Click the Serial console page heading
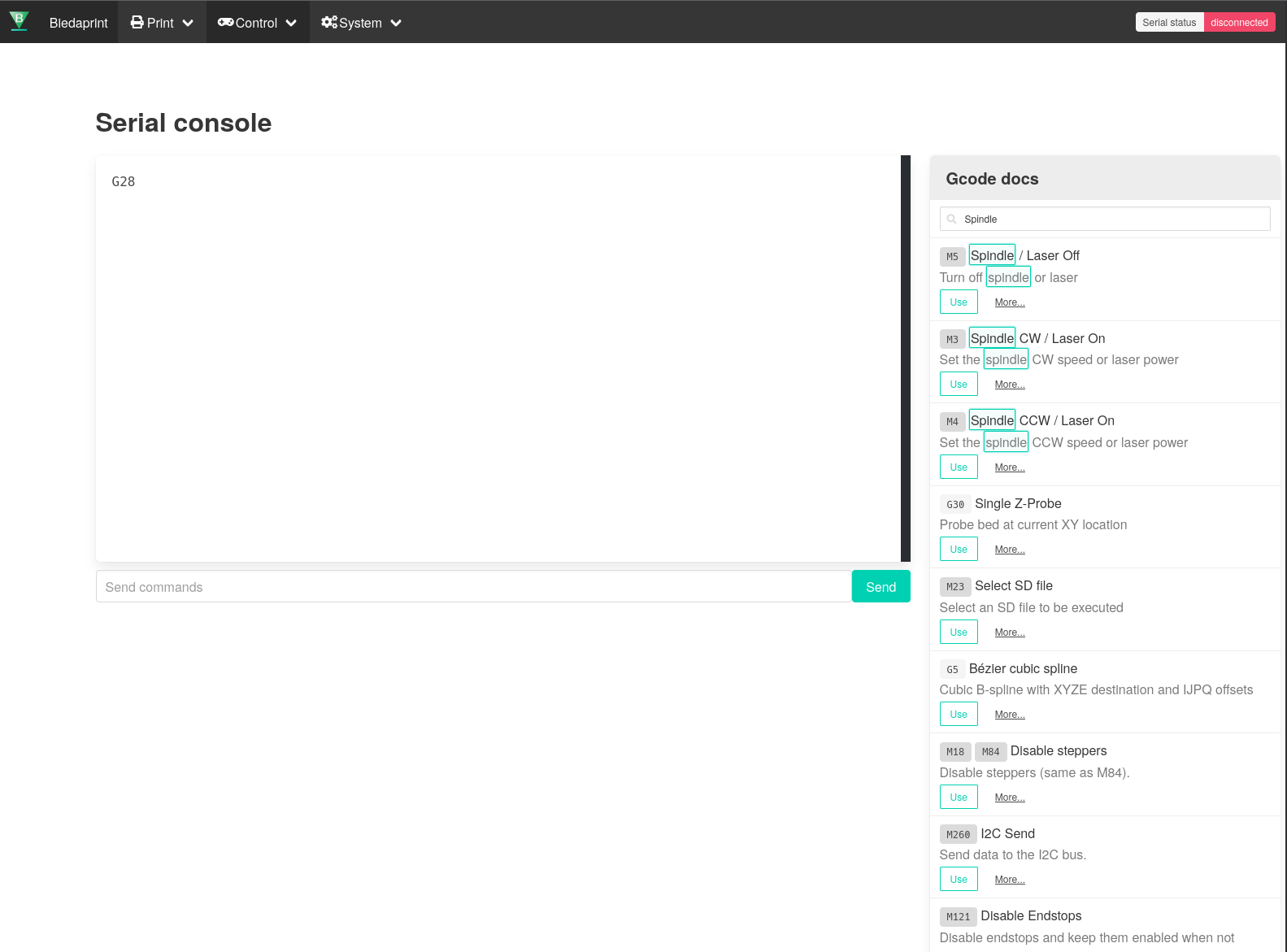 [184, 123]
